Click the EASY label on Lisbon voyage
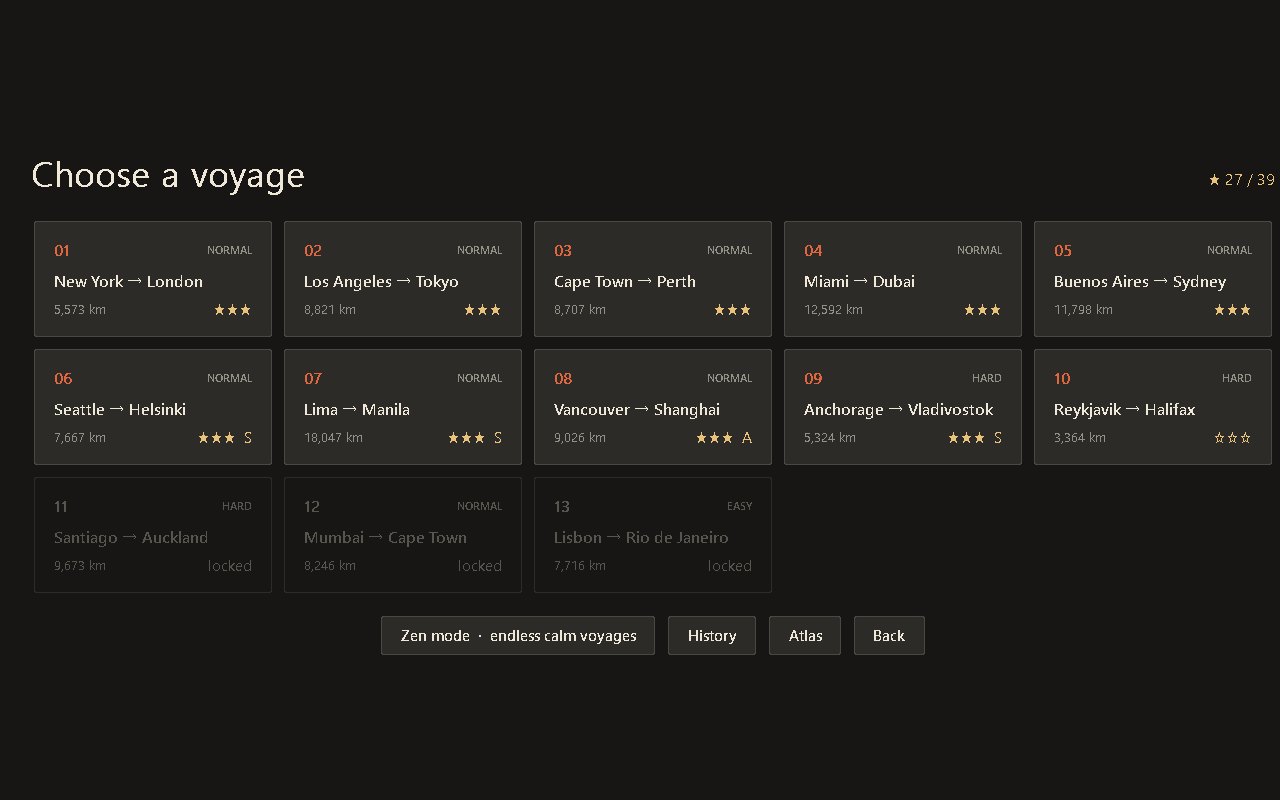The height and width of the screenshot is (800, 1280). pos(740,506)
